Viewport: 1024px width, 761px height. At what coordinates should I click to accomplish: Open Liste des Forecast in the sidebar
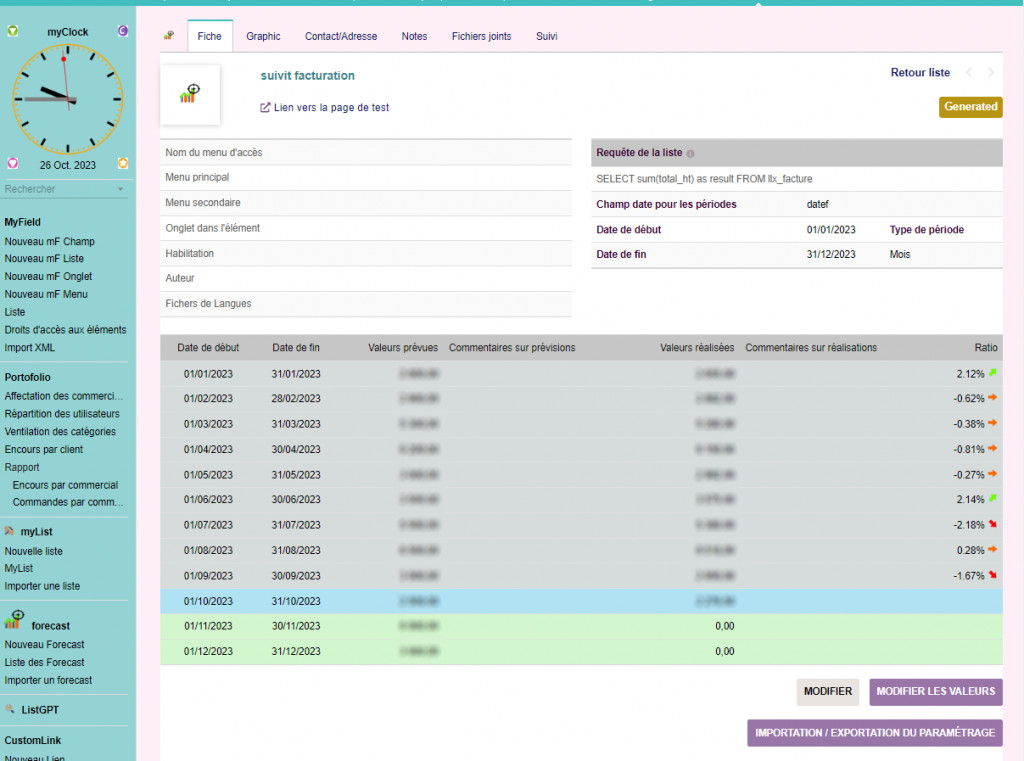point(44,662)
